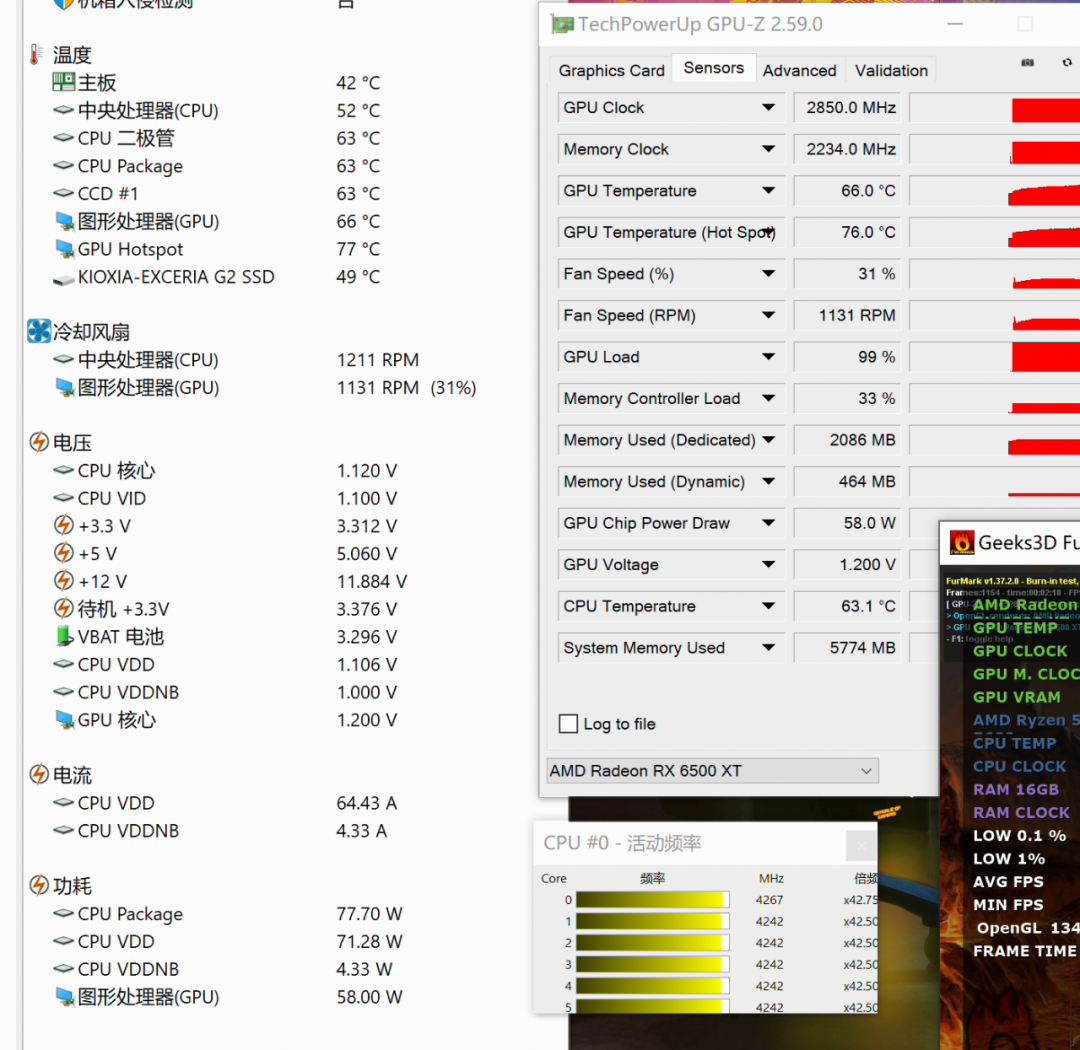
Task: Click the monitor icon beside GPU Hotspot
Action: pos(64,249)
